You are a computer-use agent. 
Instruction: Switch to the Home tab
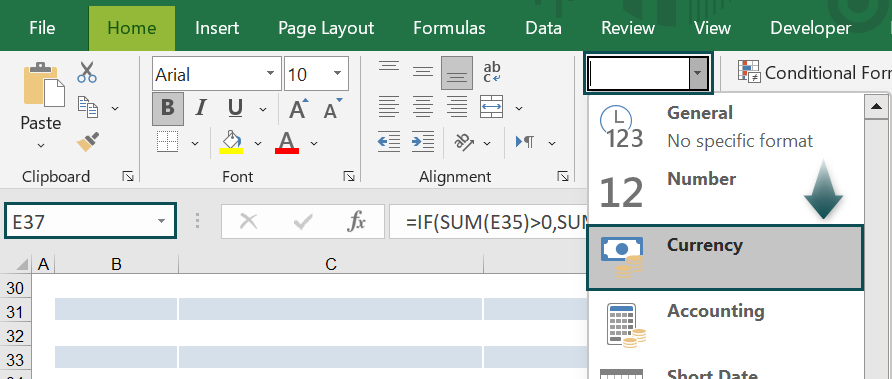click(x=131, y=28)
